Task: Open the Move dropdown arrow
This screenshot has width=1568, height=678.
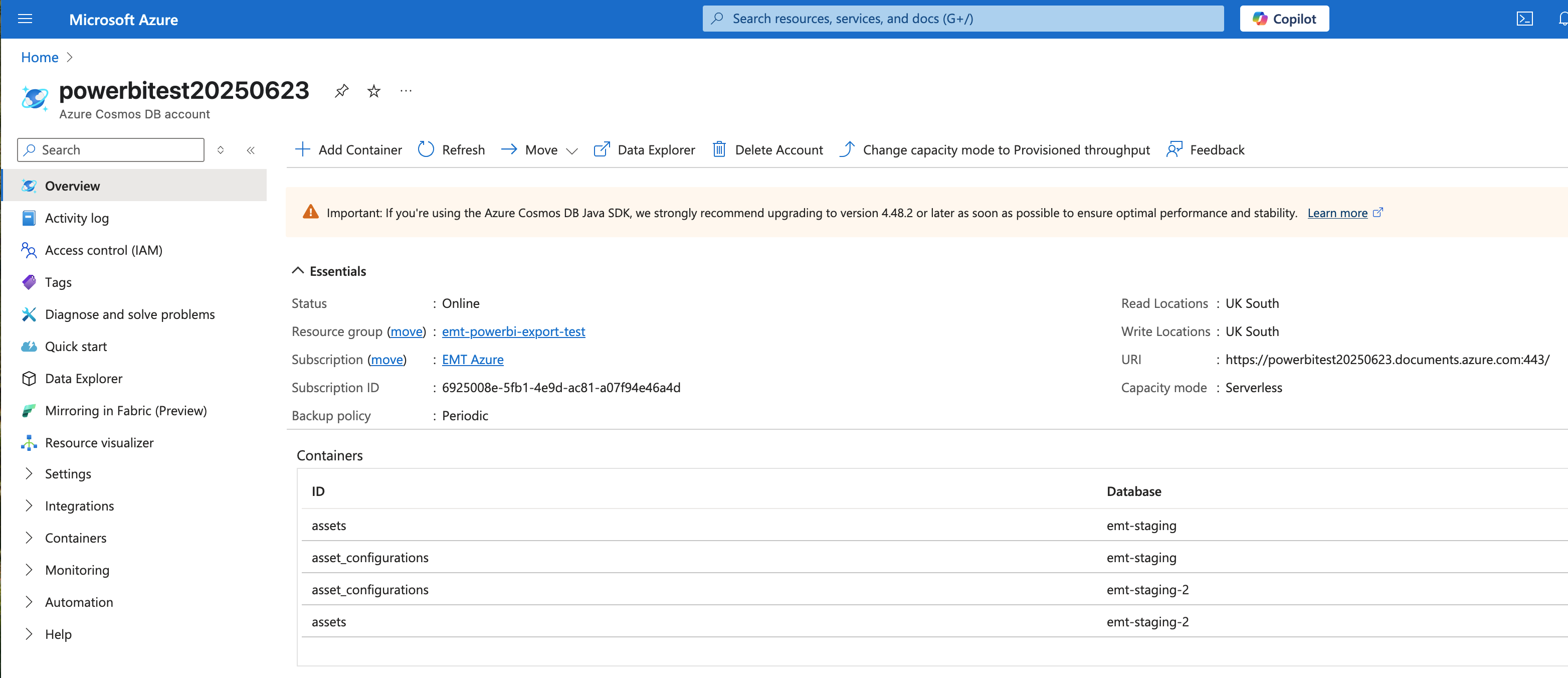Action: (571, 151)
